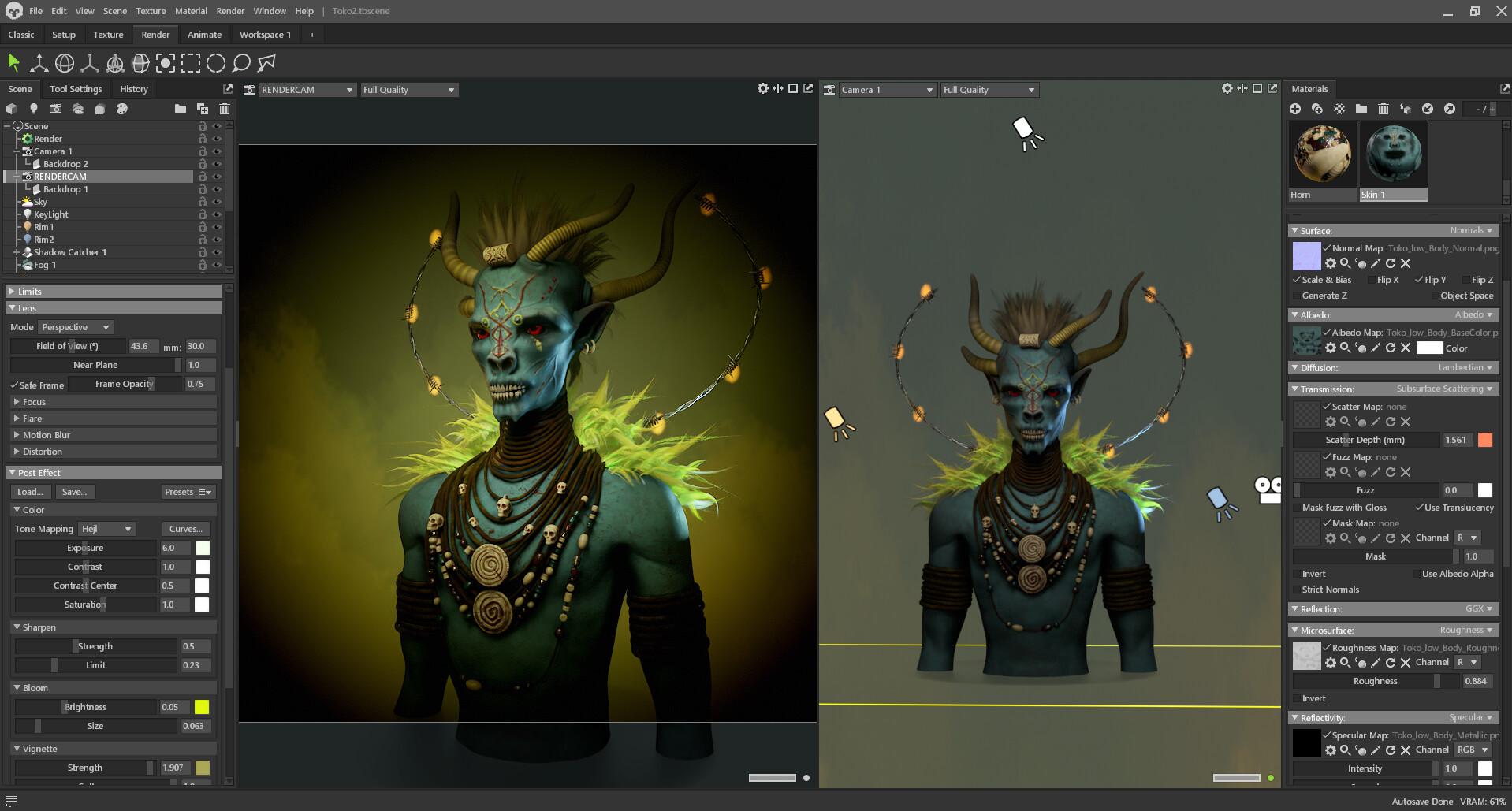Switch to the Animate workspace tab
Viewport: 1512px width, 811px height.
[x=204, y=35]
